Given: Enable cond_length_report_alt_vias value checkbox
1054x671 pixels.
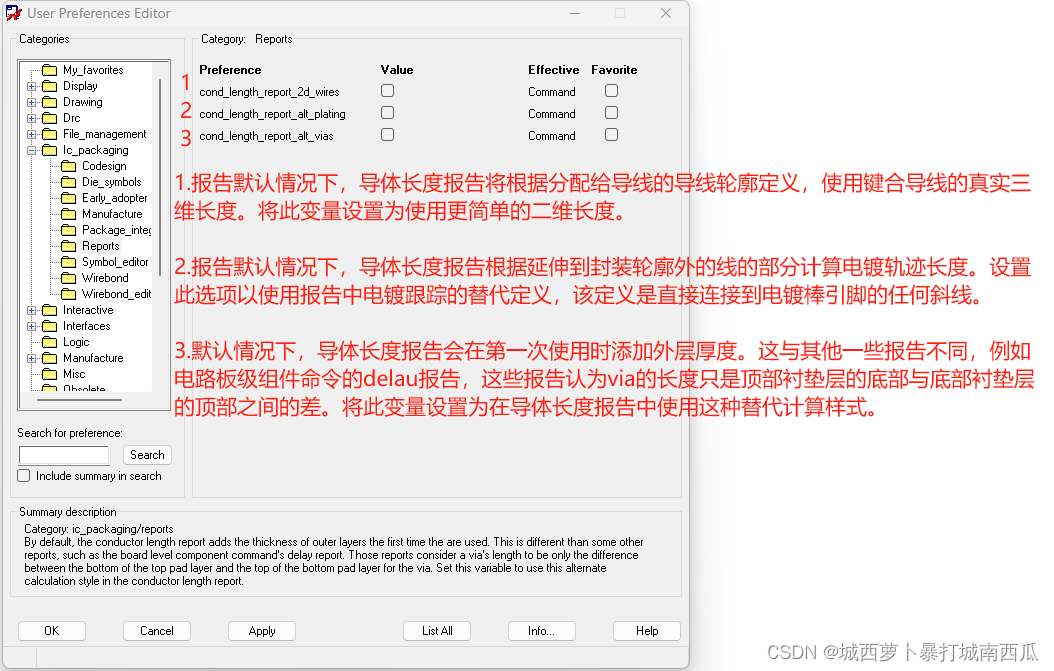Looking at the screenshot, I should [387, 135].
